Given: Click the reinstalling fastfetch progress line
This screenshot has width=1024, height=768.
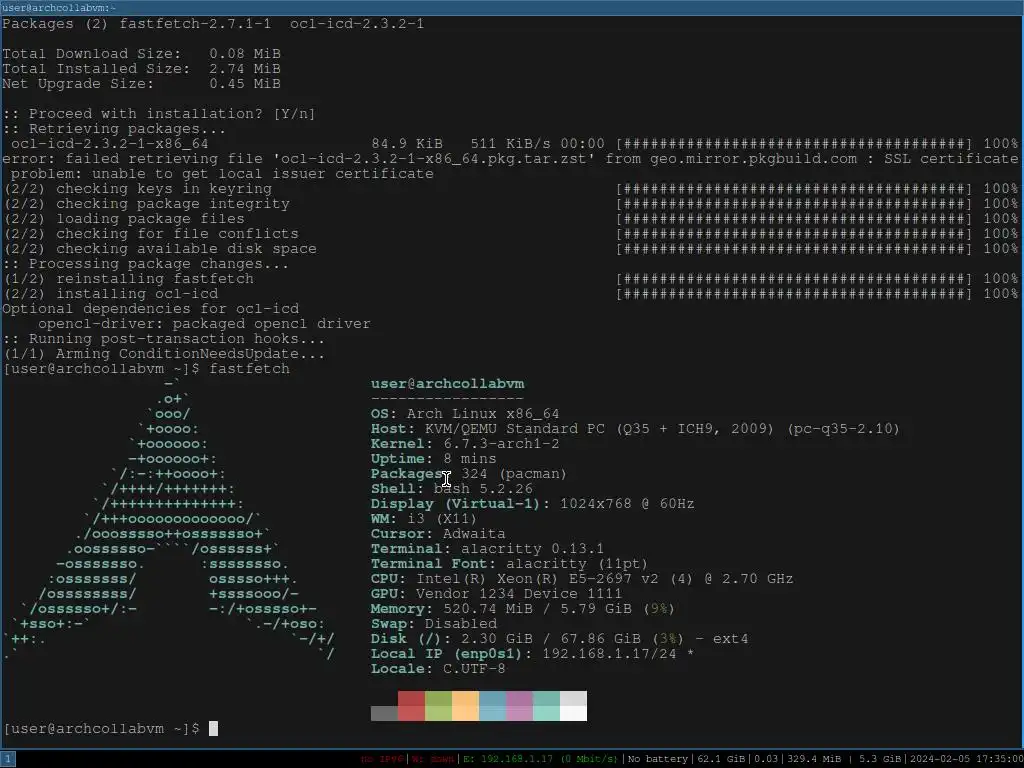Looking at the screenshot, I should pos(511,279).
